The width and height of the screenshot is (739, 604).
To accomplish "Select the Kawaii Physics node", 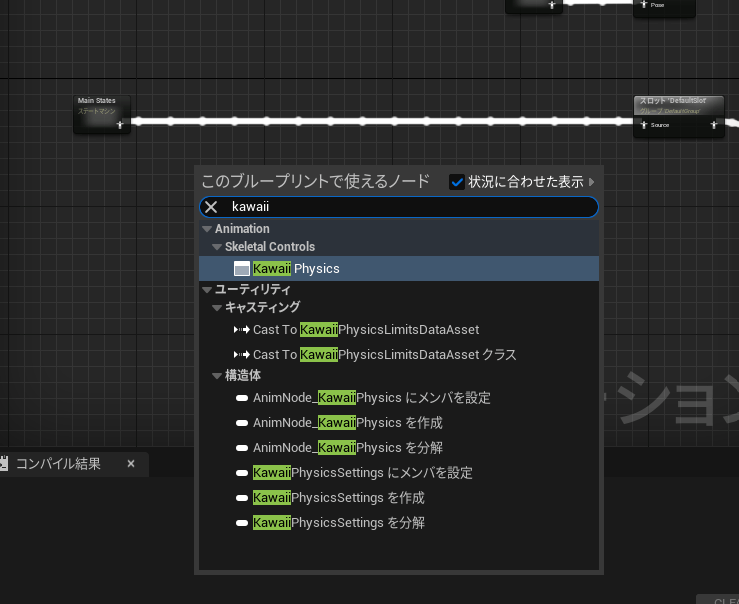I will (399, 269).
